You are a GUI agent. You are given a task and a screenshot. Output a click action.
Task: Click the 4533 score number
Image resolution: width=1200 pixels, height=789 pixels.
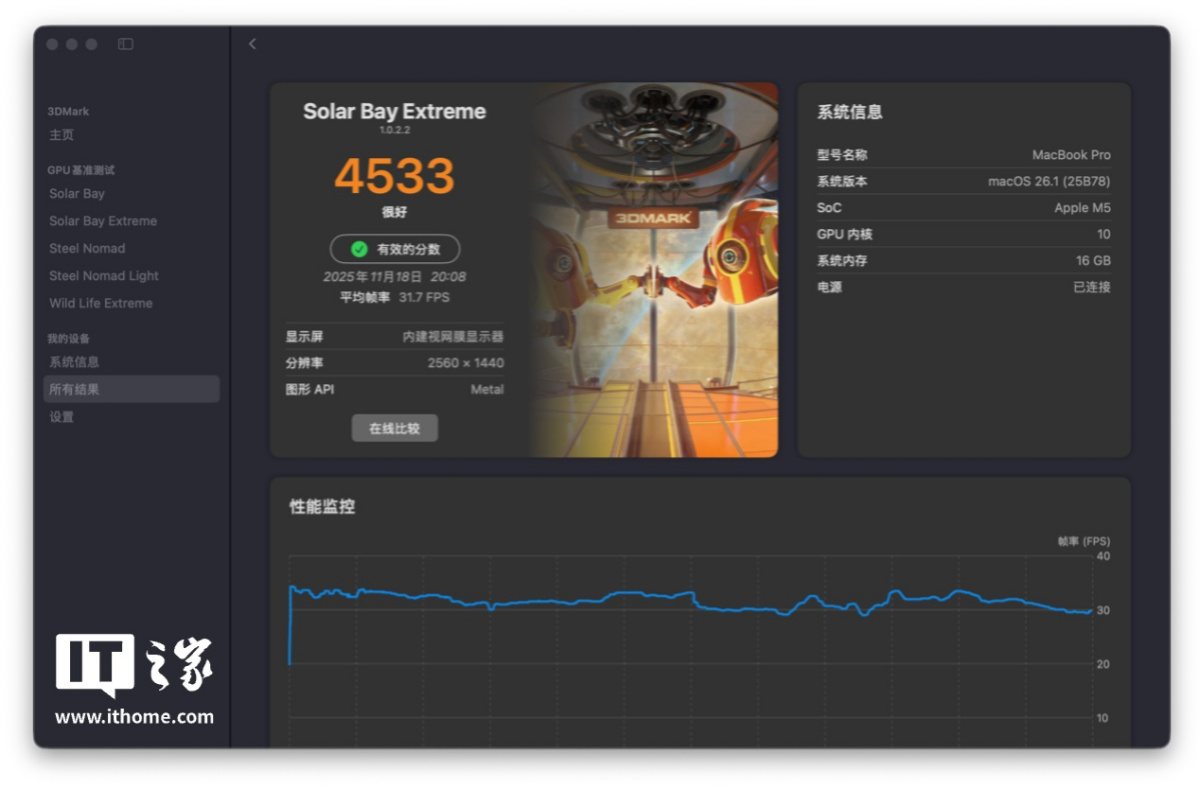click(x=394, y=176)
